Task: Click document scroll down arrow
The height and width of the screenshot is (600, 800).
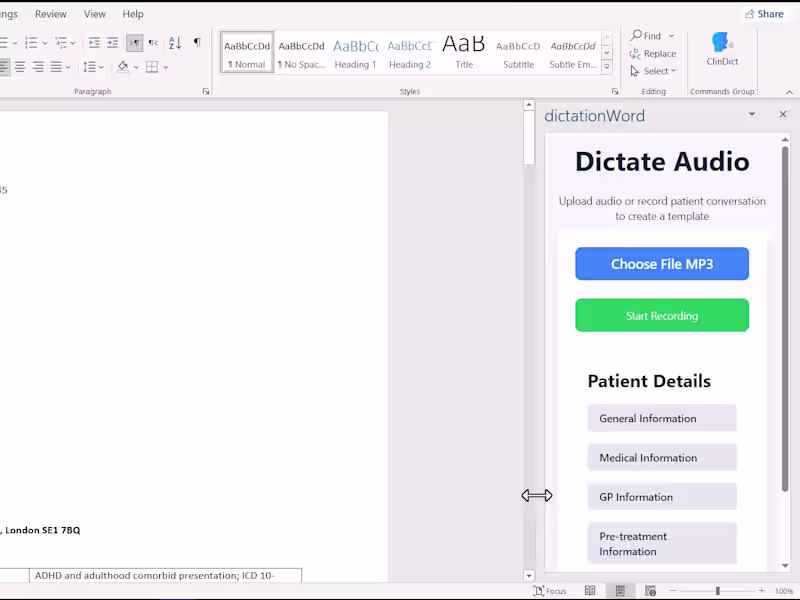Action: pos(529,576)
